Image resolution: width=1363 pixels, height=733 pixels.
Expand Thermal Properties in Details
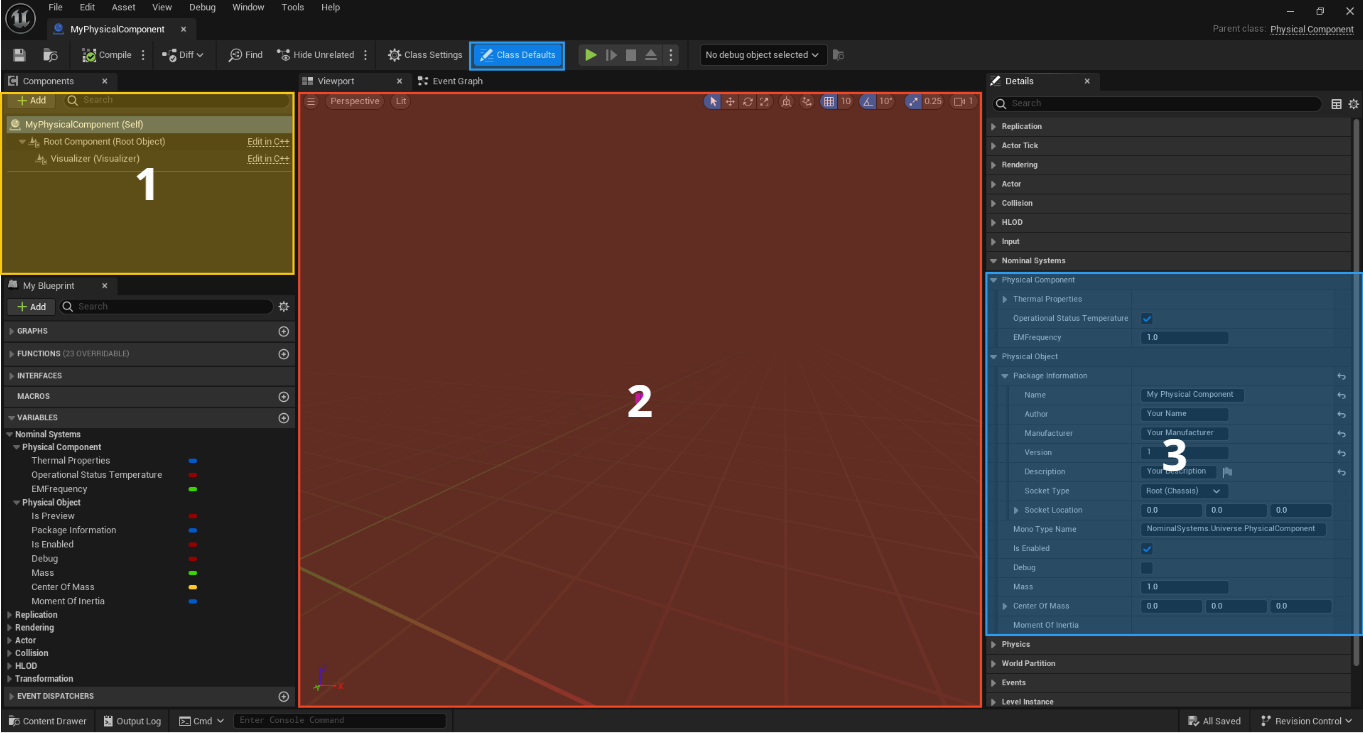pos(1005,299)
